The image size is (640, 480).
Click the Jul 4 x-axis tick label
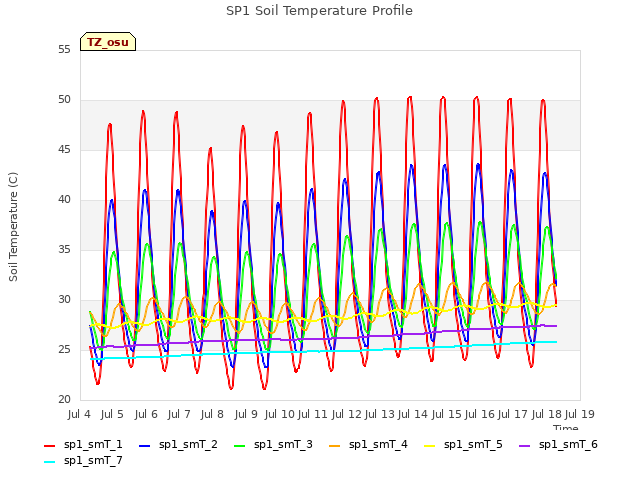[x=79, y=414]
